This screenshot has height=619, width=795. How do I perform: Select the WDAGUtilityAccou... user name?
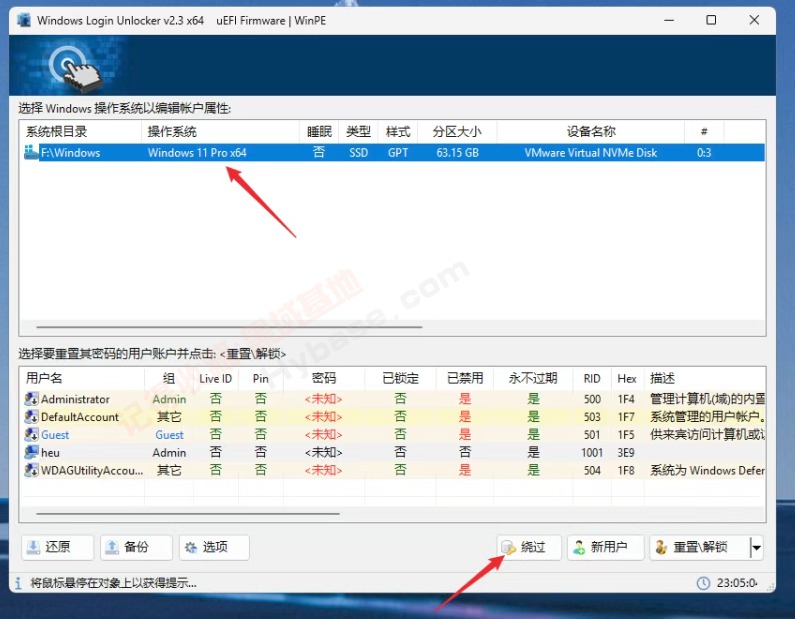92,470
